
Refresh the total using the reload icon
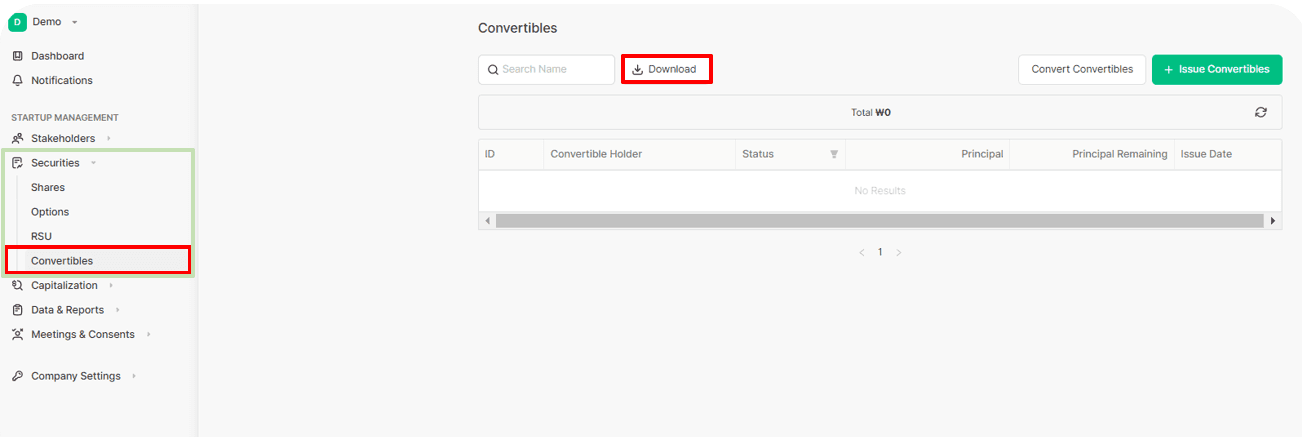tap(1261, 112)
